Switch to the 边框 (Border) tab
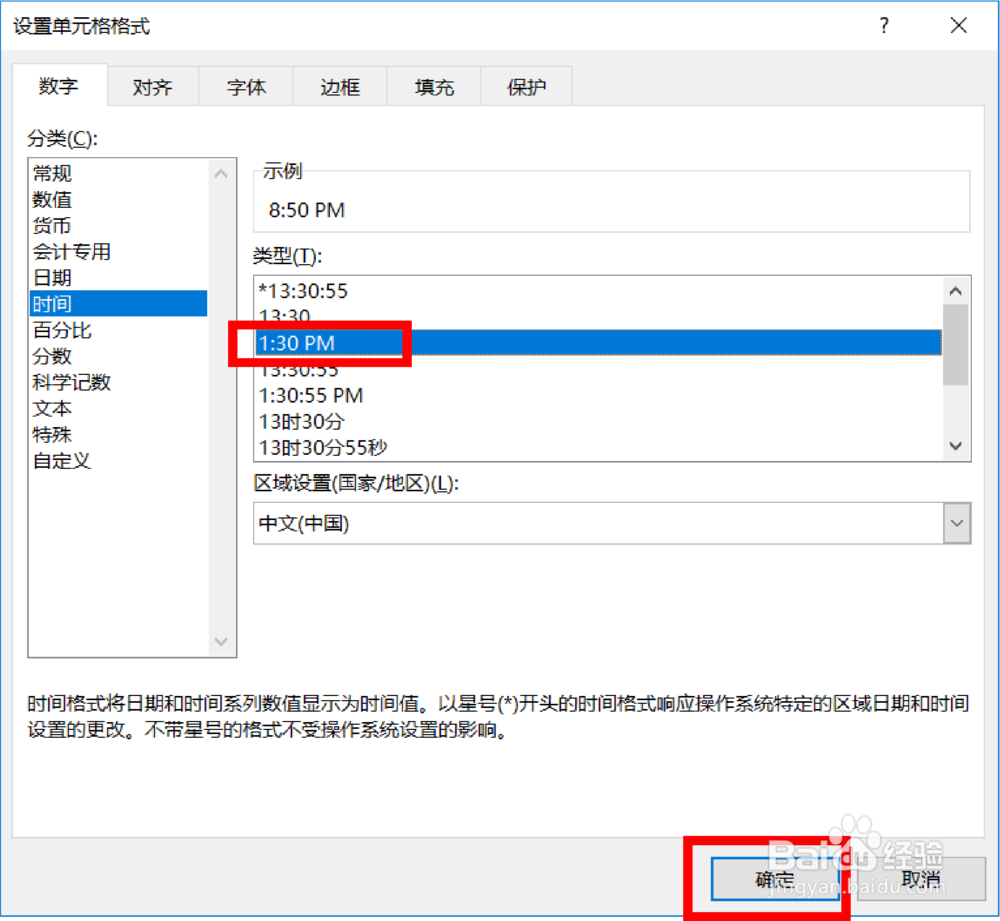Viewport: 1000px width, 921px height. tap(339, 87)
